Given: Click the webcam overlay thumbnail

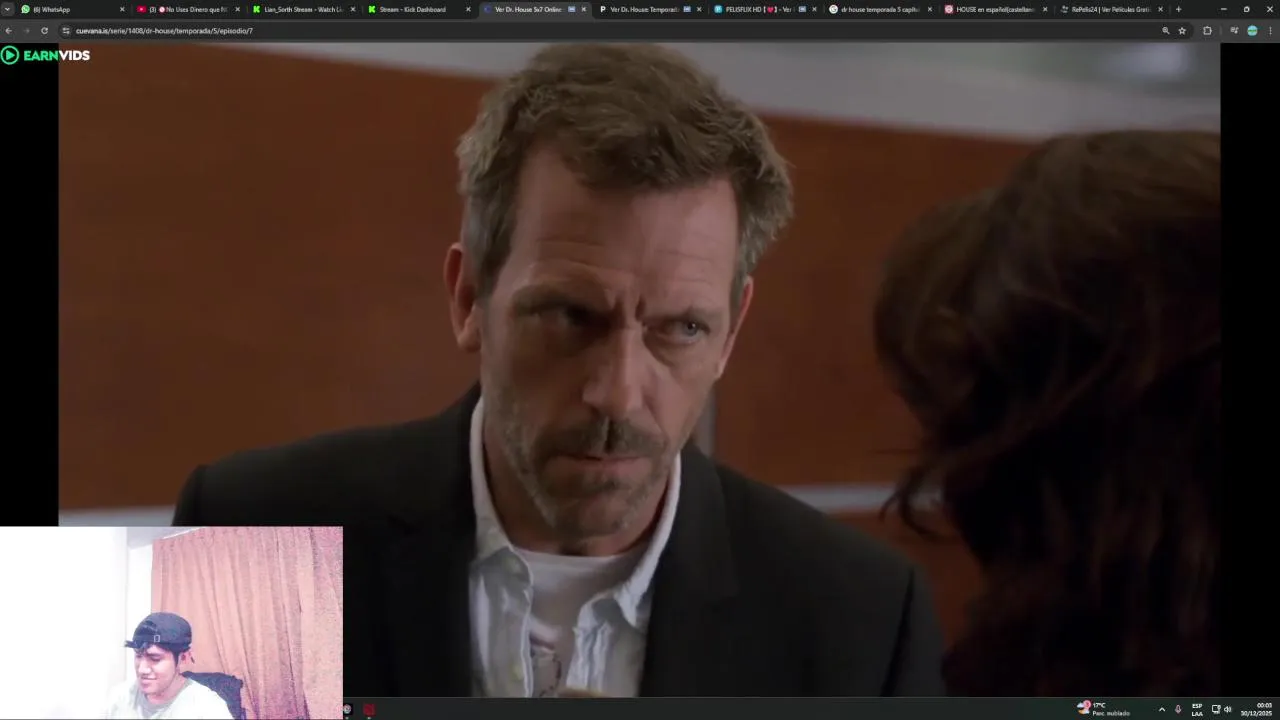Looking at the screenshot, I should [x=171, y=622].
